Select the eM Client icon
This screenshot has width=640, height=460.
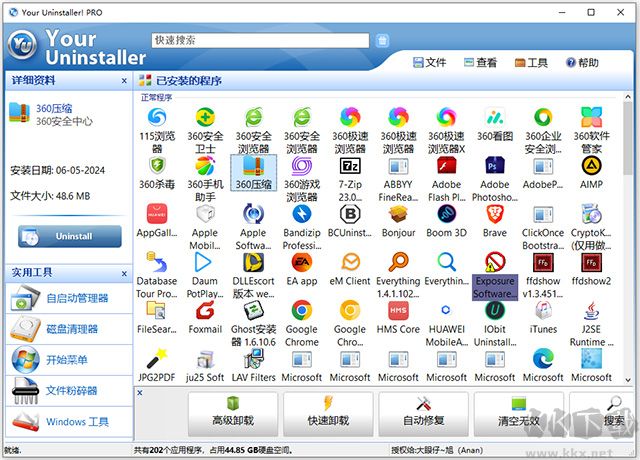point(350,262)
